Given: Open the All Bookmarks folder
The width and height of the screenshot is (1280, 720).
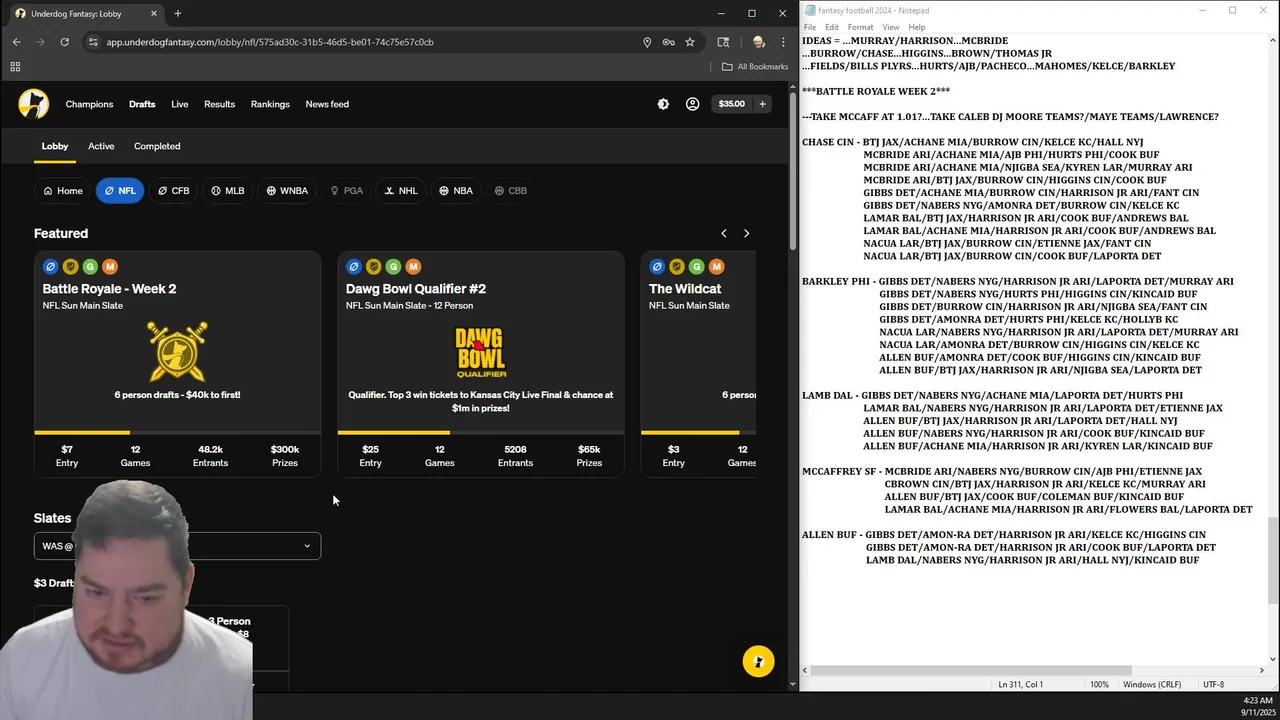Looking at the screenshot, I should (x=755, y=67).
